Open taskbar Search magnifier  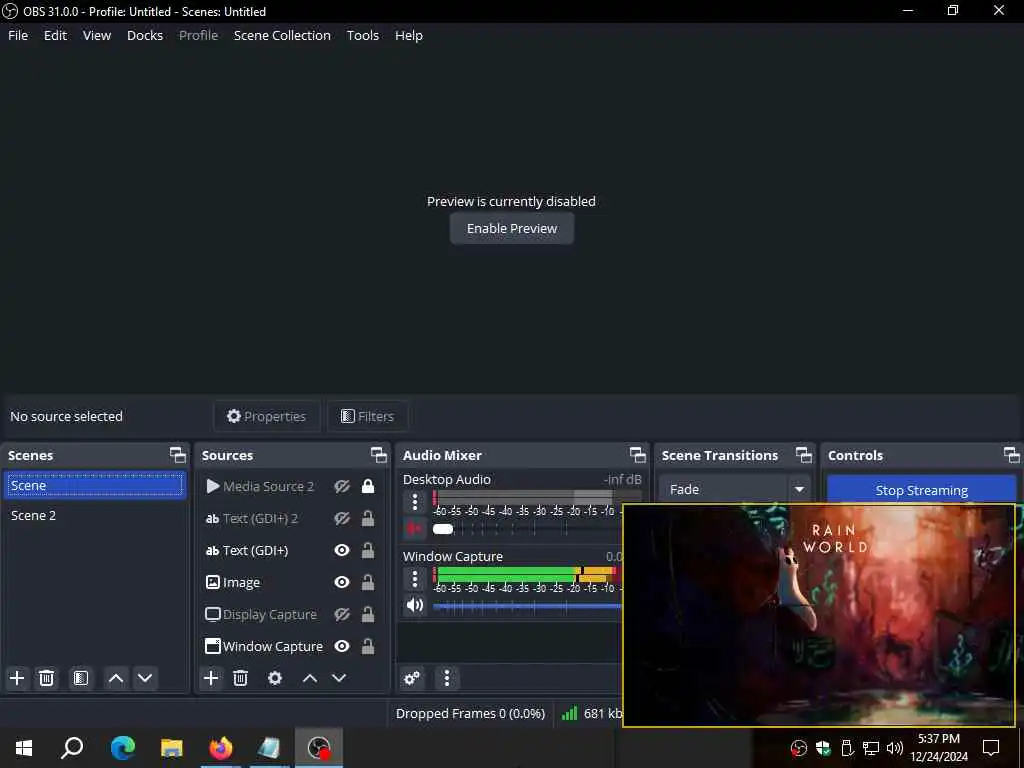[72, 748]
